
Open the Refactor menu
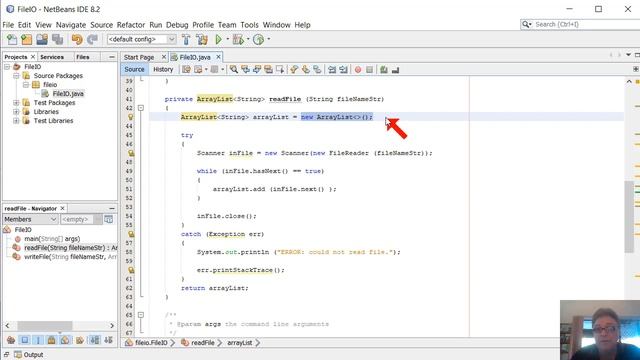[x=131, y=25]
